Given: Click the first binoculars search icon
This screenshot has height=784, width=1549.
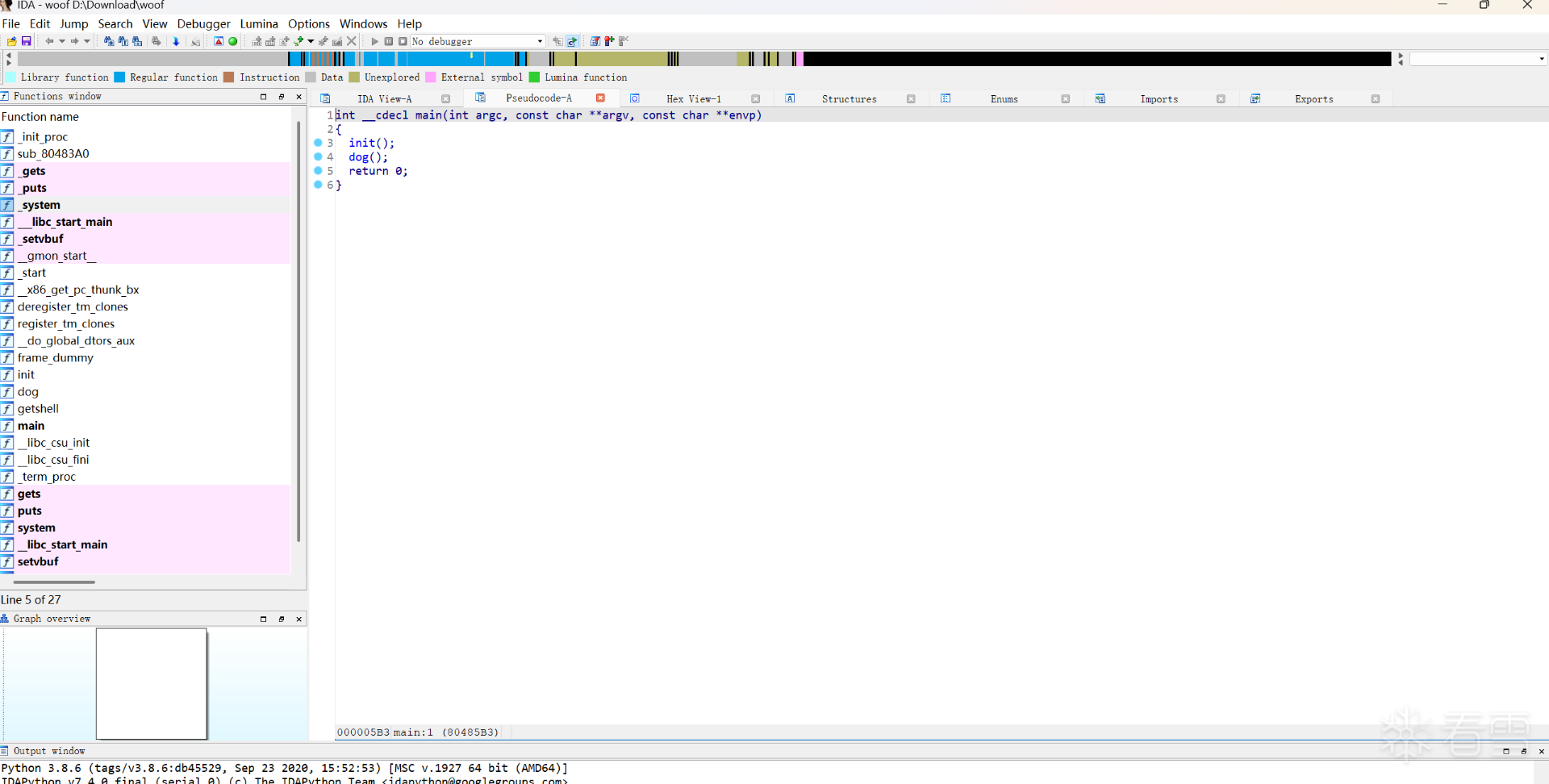Looking at the screenshot, I should point(109,41).
